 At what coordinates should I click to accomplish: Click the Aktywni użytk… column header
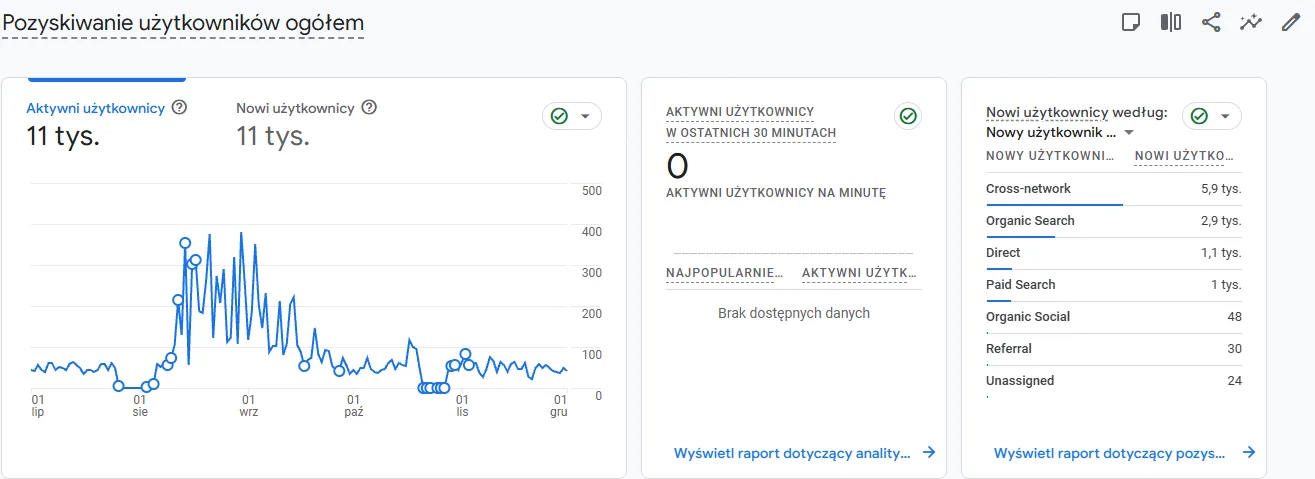click(860, 272)
